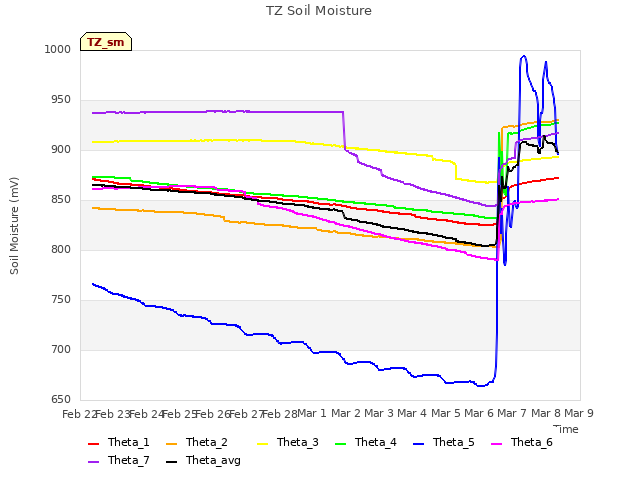Click the 700 y-axis tick label
Screen dimensions: 640x480
(x=61, y=349)
